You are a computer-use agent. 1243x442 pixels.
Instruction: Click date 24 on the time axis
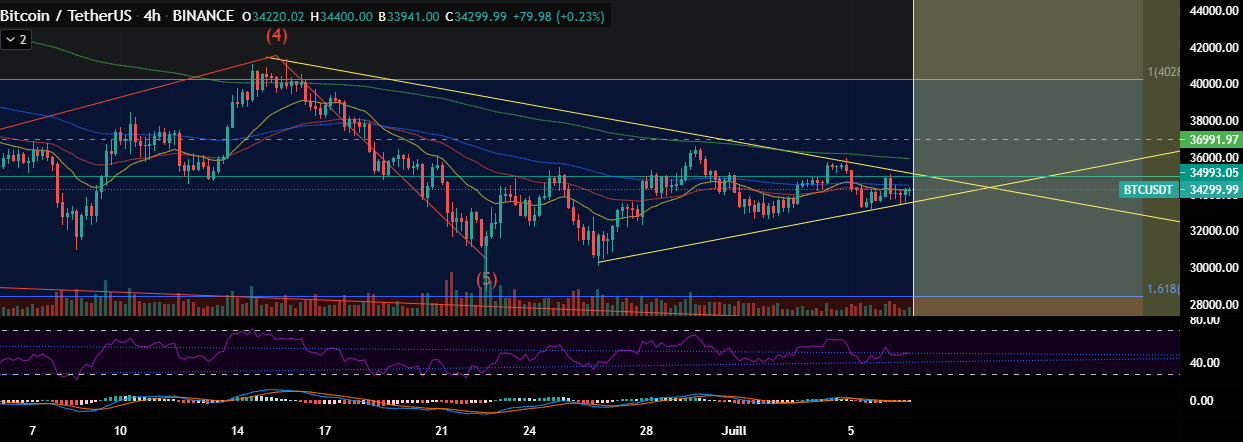point(530,431)
